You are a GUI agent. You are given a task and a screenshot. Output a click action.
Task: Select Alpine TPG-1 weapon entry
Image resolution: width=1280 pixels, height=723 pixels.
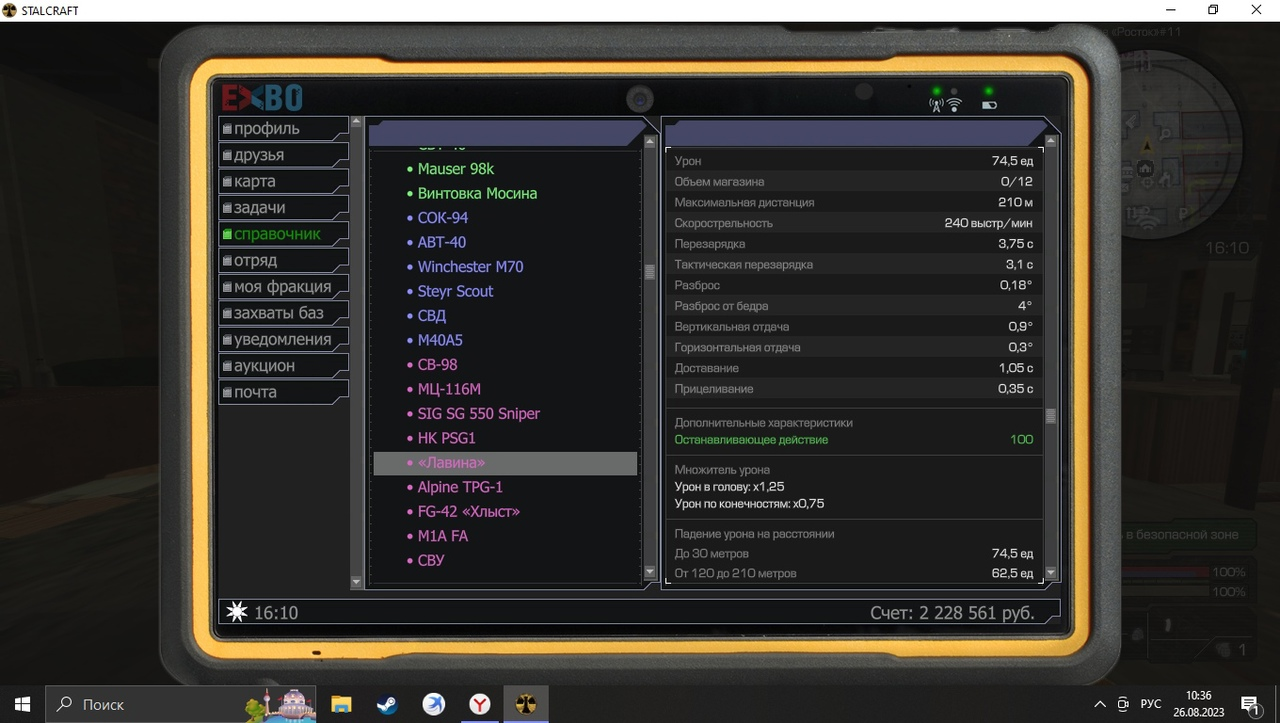[505, 487]
